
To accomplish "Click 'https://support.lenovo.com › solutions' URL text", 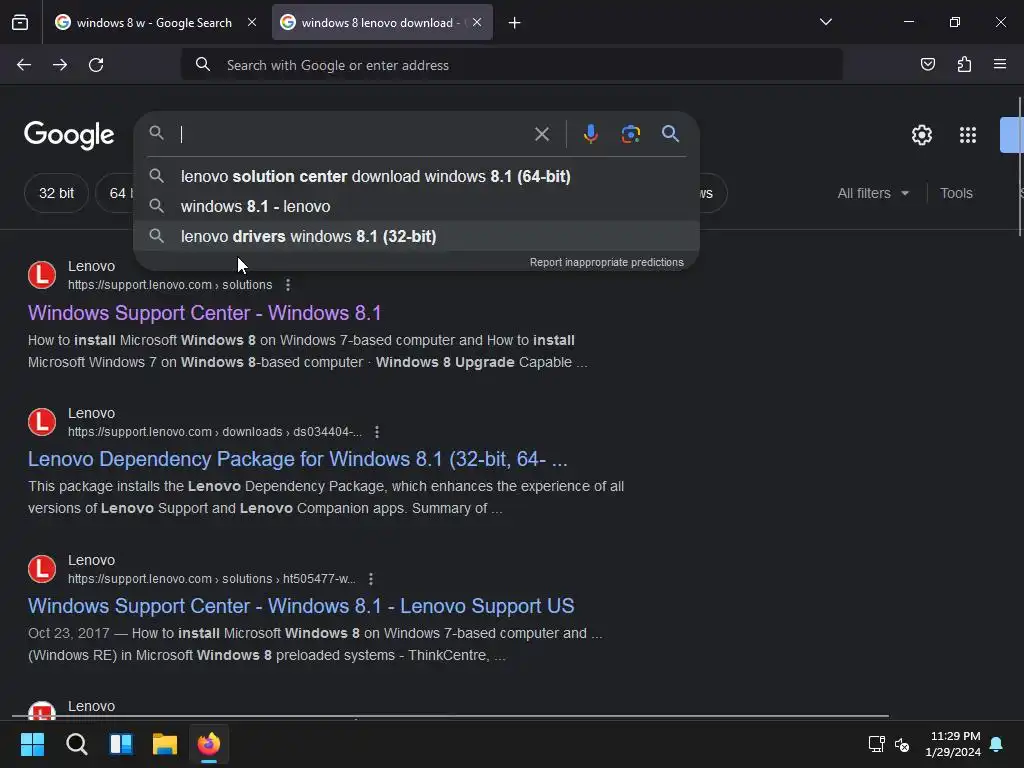I will point(170,285).
